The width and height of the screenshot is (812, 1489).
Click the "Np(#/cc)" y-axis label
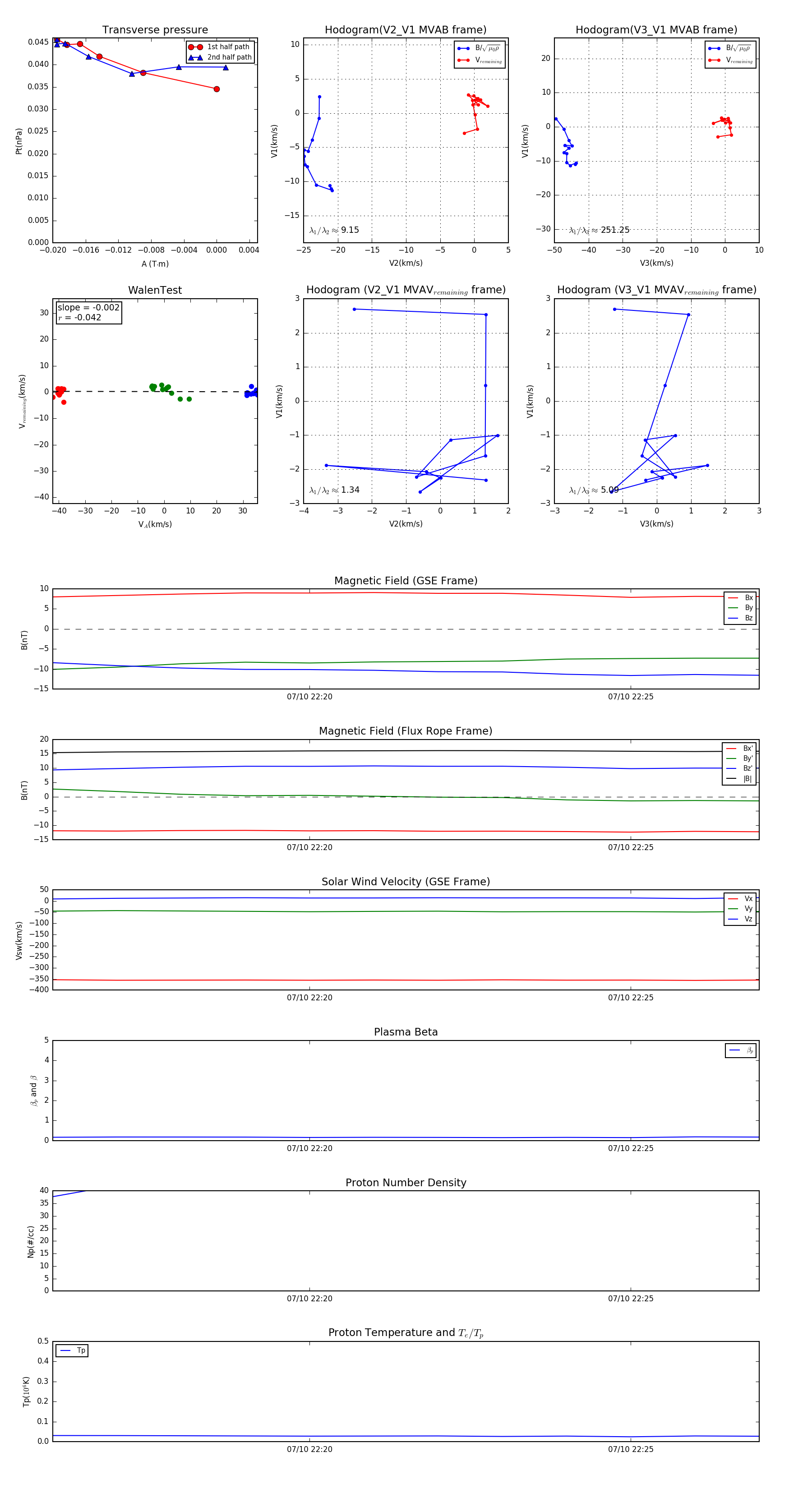click(x=31, y=1242)
